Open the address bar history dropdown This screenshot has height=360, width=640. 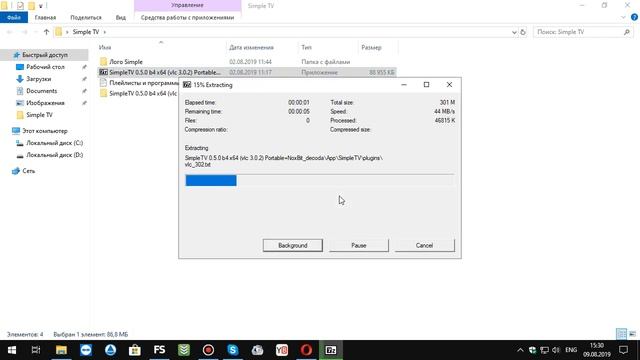pos(514,32)
